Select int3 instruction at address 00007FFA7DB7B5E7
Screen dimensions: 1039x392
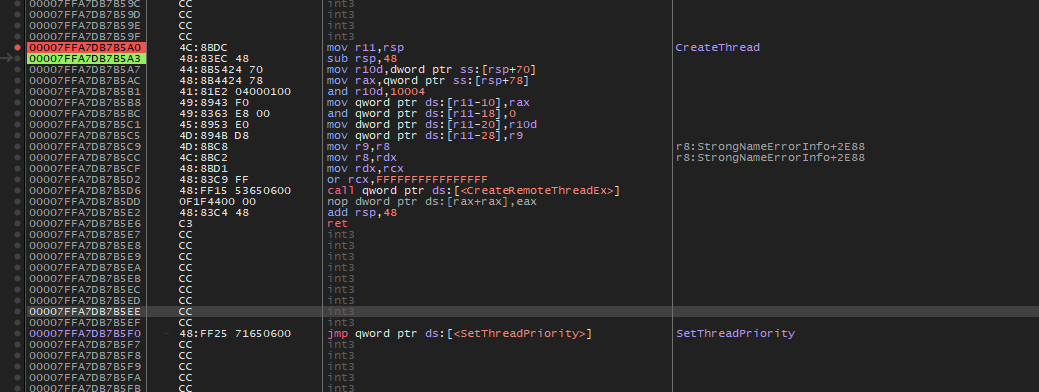341,234
